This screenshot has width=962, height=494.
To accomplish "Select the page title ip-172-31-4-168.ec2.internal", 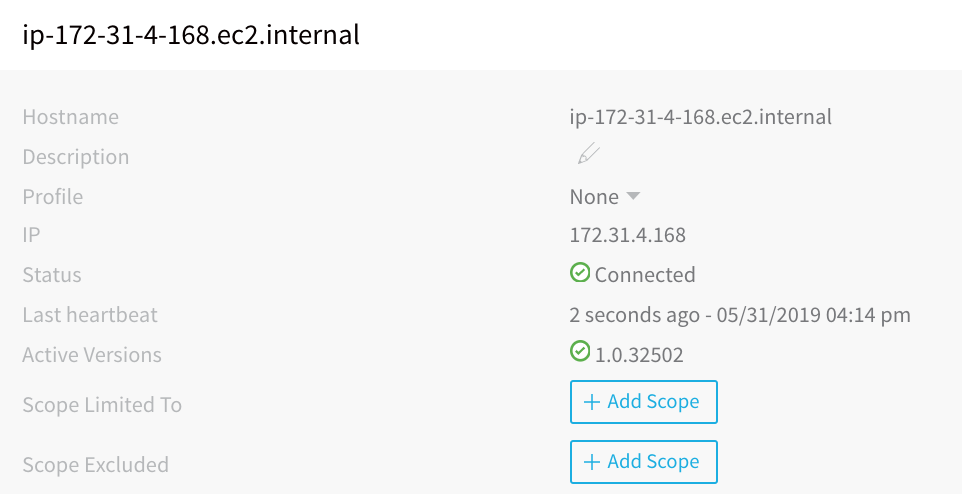I will 191,34.
